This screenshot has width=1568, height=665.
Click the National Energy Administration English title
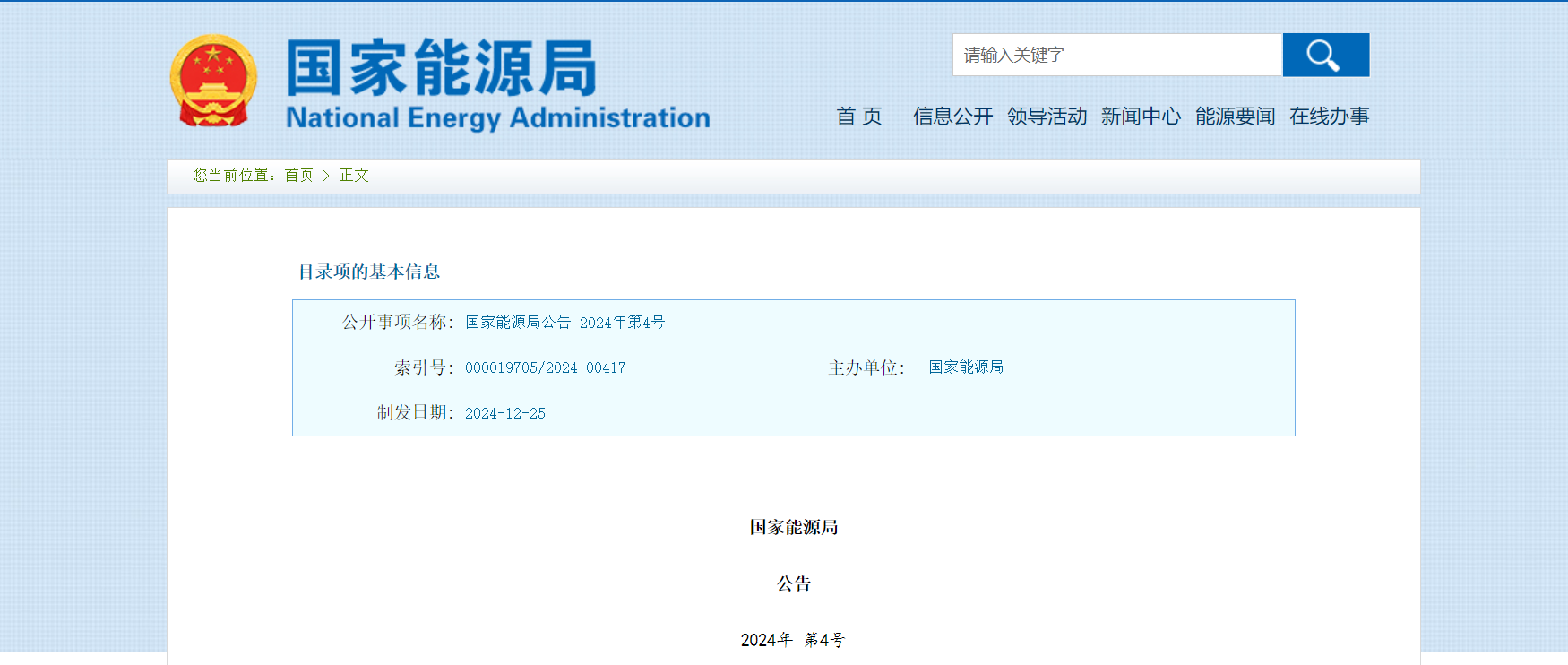coord(498,117)
